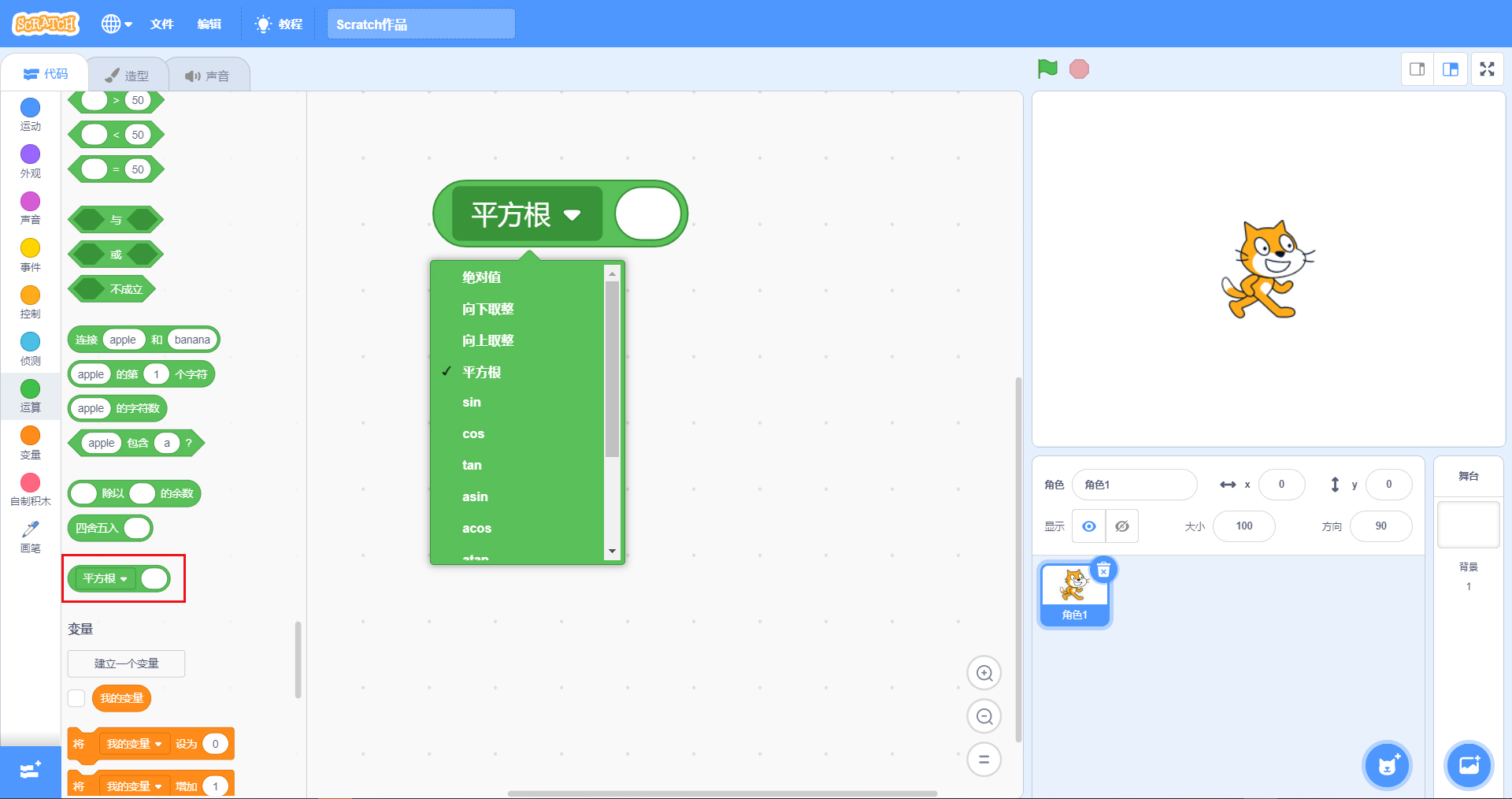Choose 向下取整 from the function list
The height and width of the screenshot is (799, 1512).
point(488,309)
